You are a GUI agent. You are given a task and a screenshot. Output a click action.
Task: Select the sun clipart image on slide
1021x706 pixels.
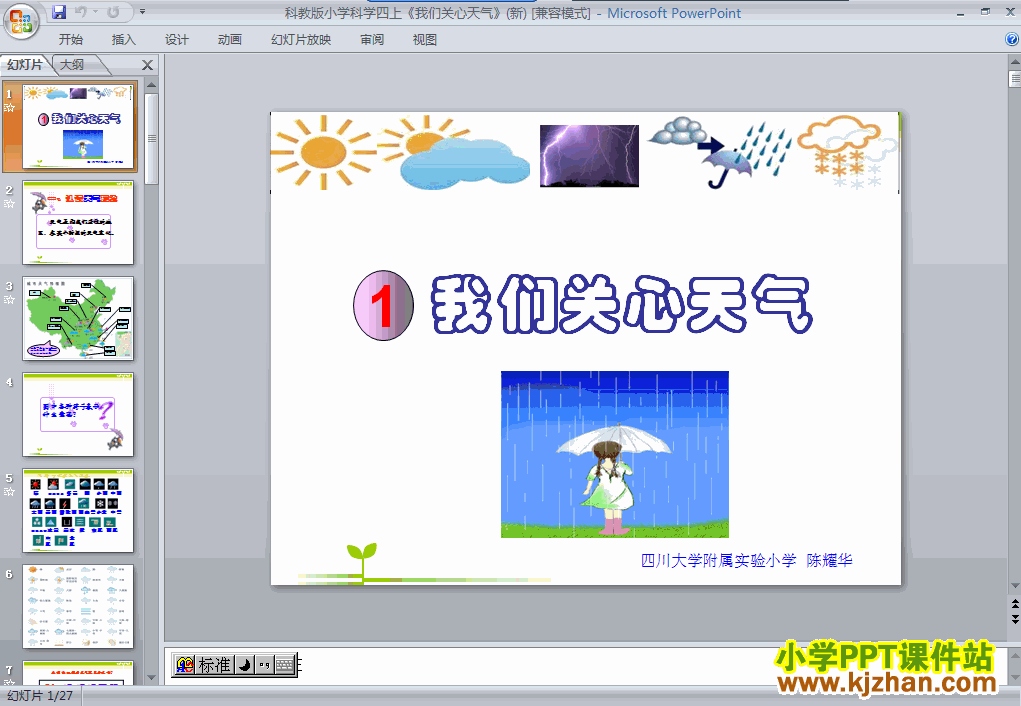click(324, 152)
